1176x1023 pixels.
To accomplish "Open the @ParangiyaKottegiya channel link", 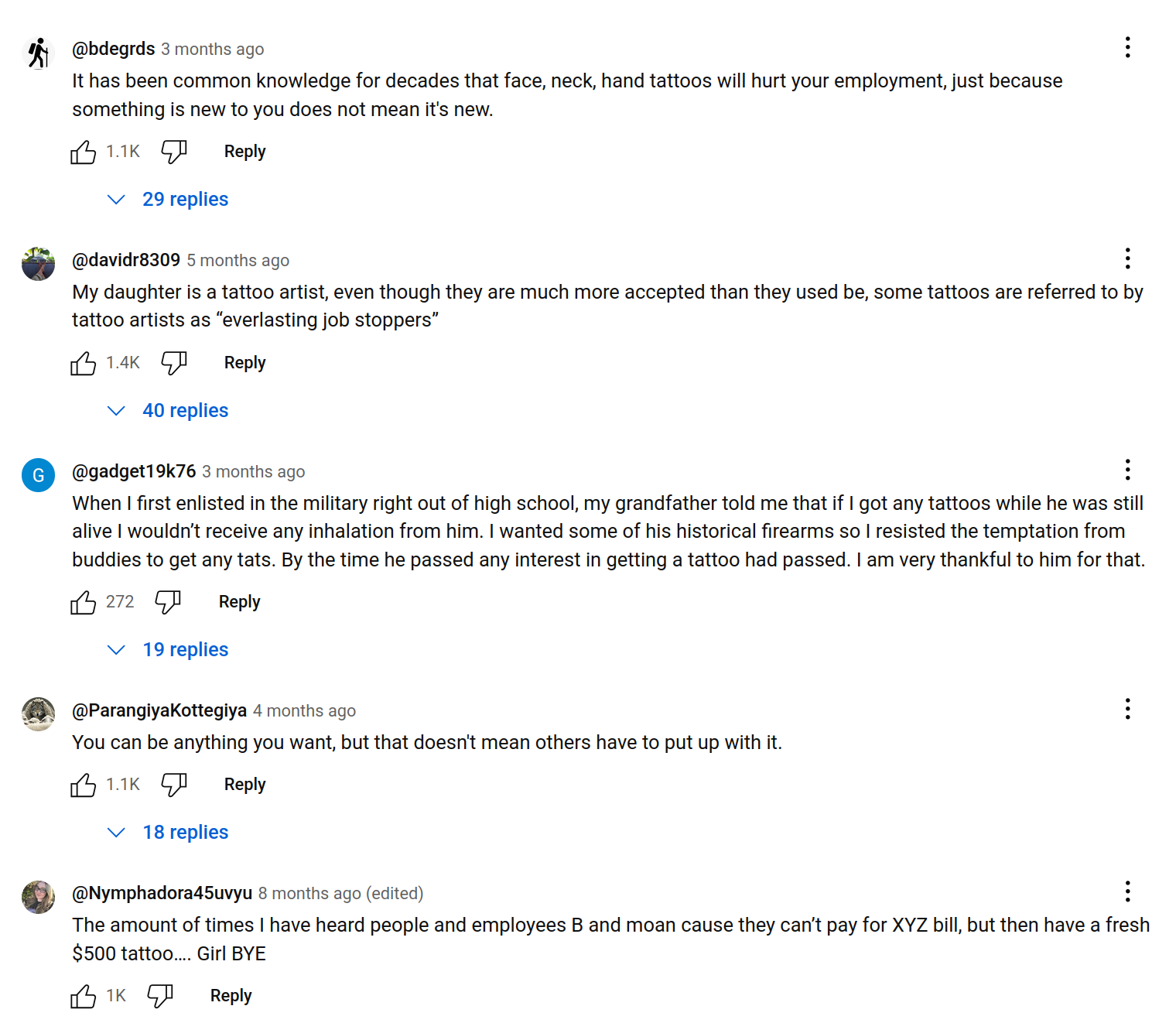I will 159,710.
